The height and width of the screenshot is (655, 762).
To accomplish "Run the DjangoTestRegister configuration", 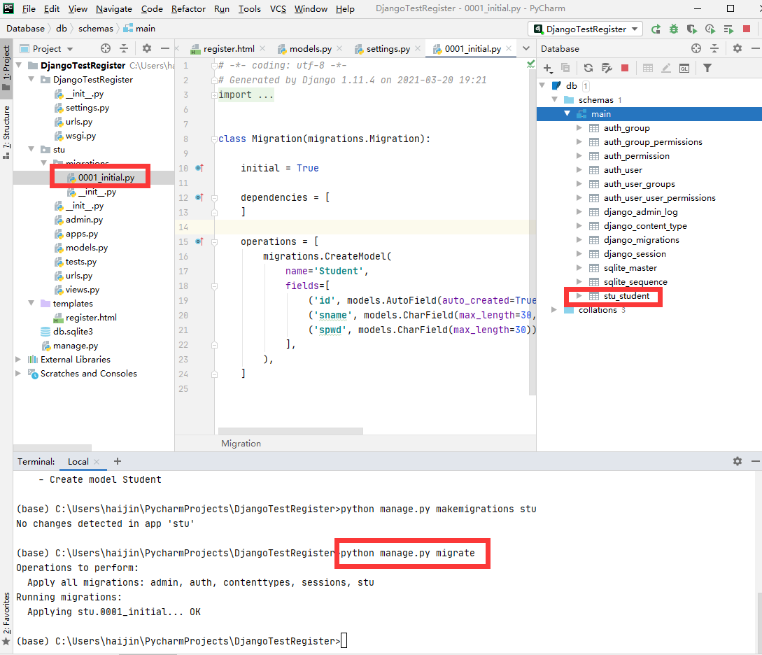I will point(656,28).
